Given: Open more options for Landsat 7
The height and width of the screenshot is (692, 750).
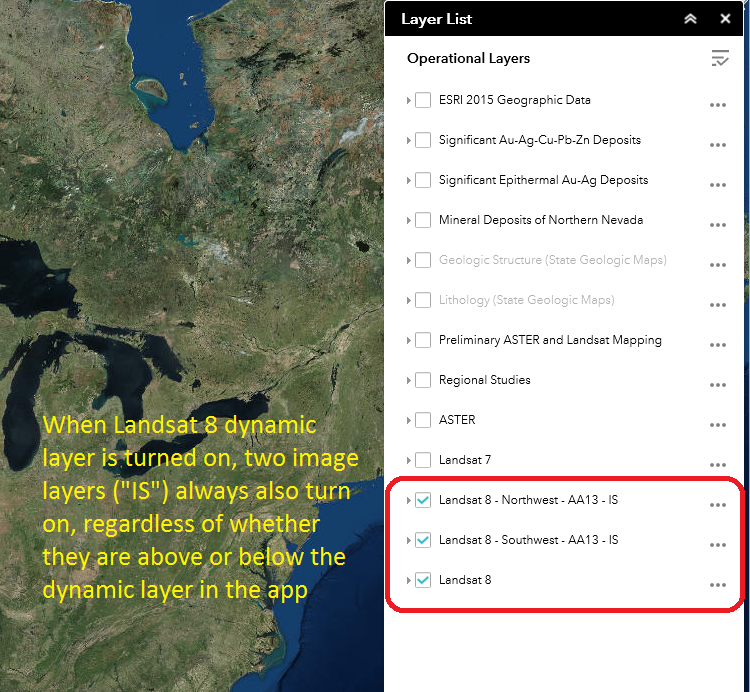Looking at the screenshot, I should click(718, 465).
